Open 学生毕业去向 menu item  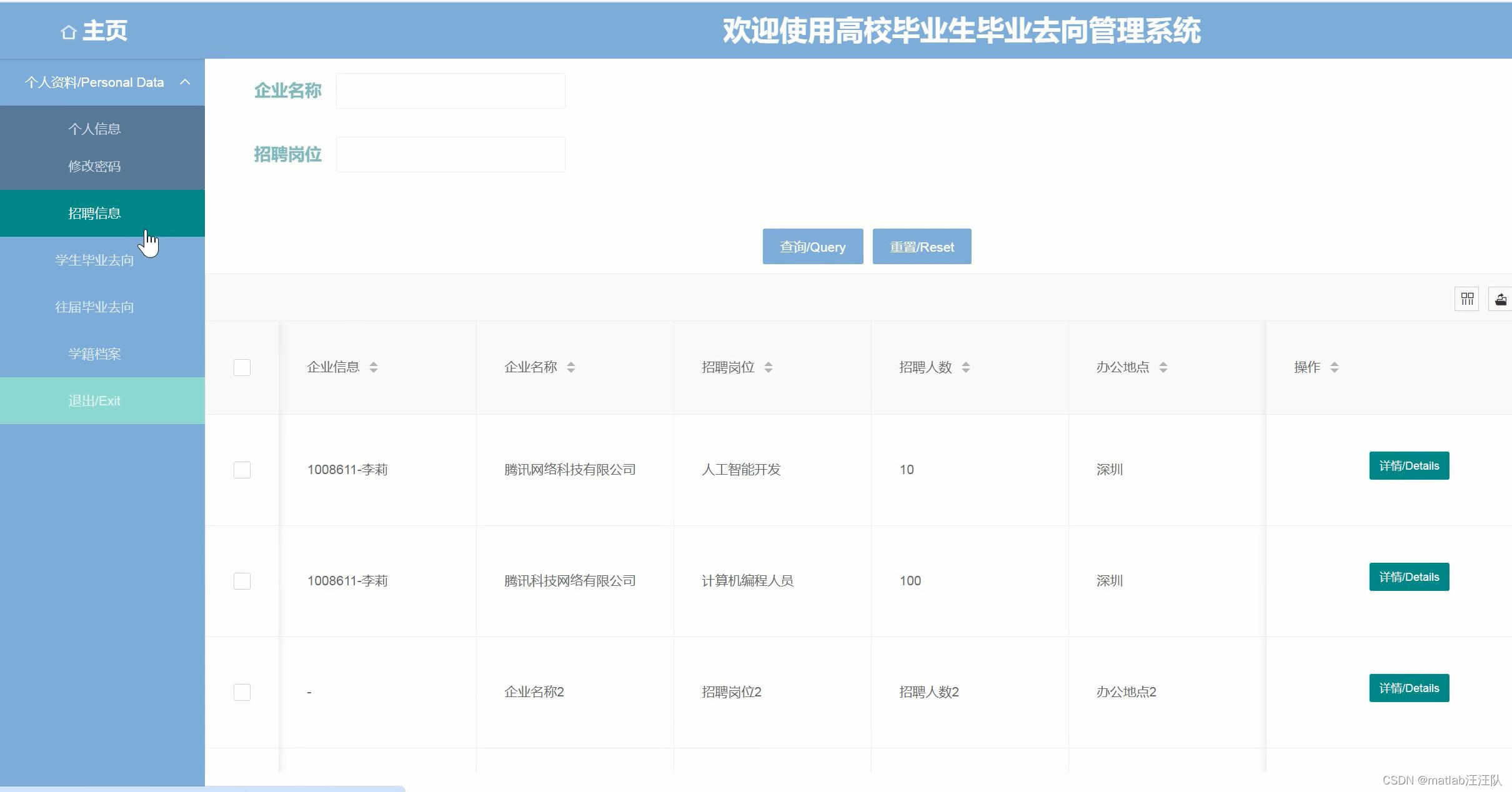[x=94, y=260]
